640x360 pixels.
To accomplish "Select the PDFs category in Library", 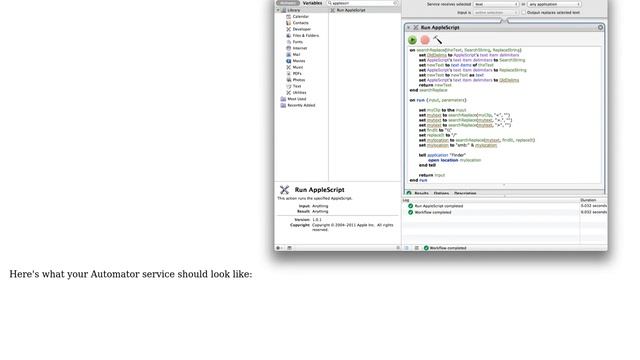I will pos(297,73).
